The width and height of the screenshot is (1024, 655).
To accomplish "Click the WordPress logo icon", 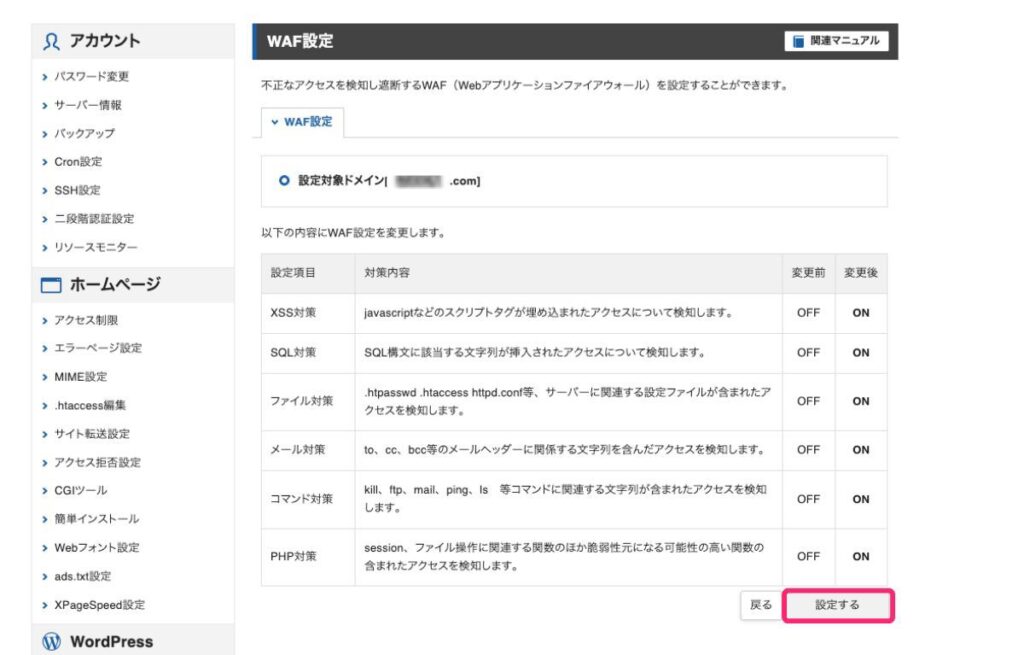I will point(52,641).
